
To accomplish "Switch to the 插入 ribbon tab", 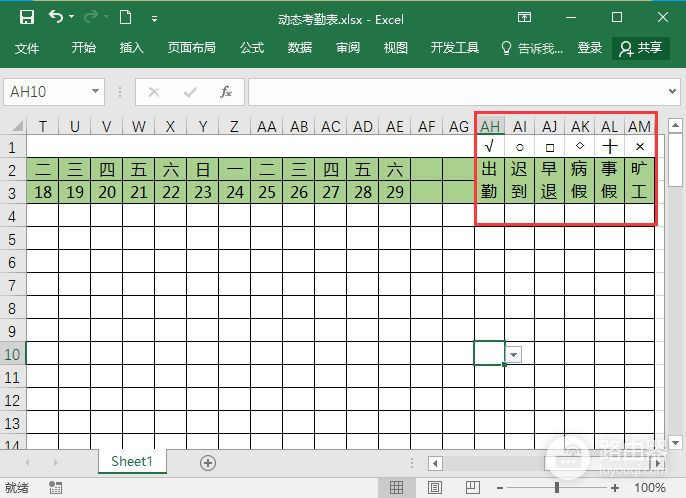I will click(x=132, y=48).
